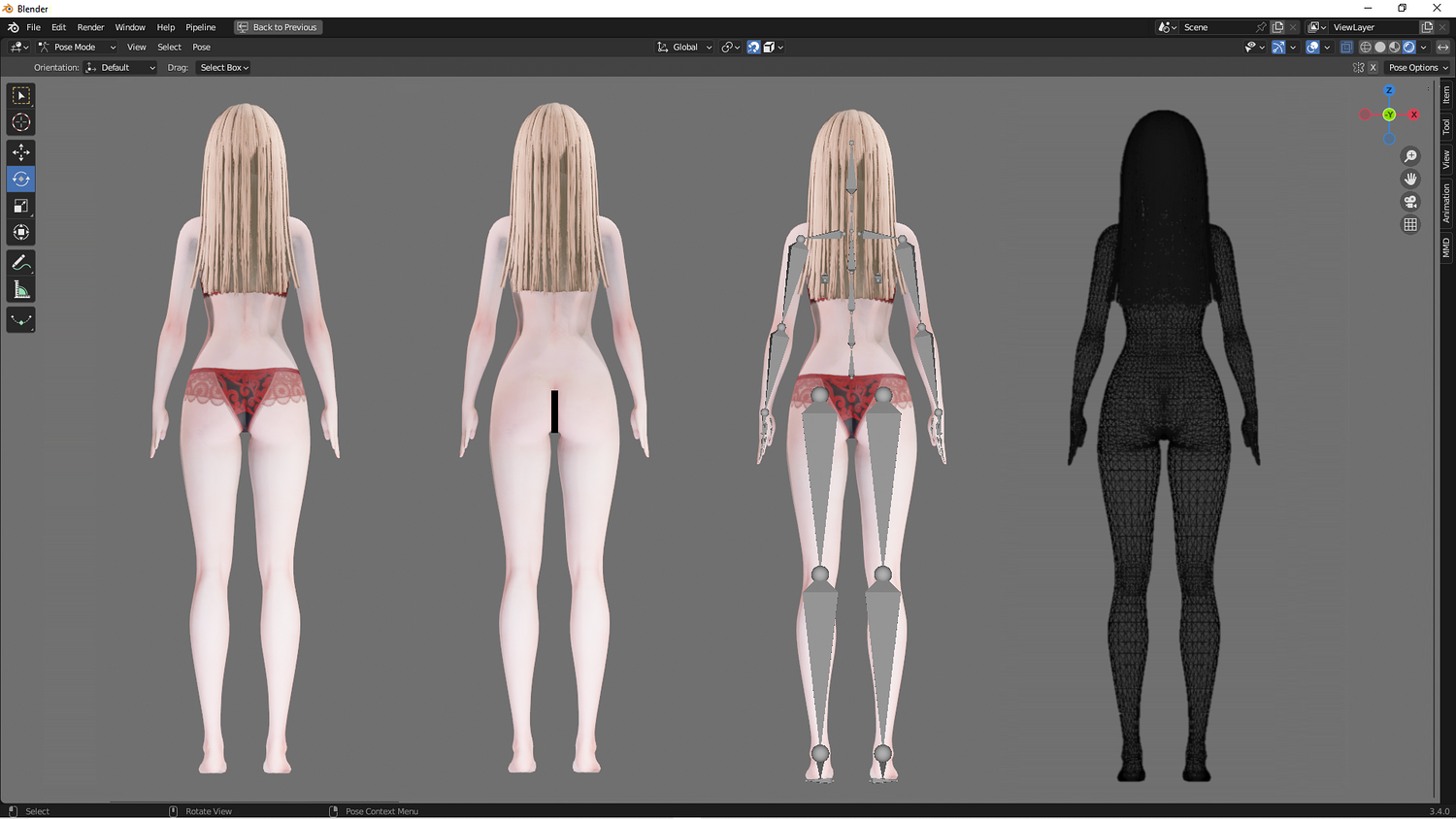
Task: Open the Drag Select Box dropdown
Action: (224, 68)
